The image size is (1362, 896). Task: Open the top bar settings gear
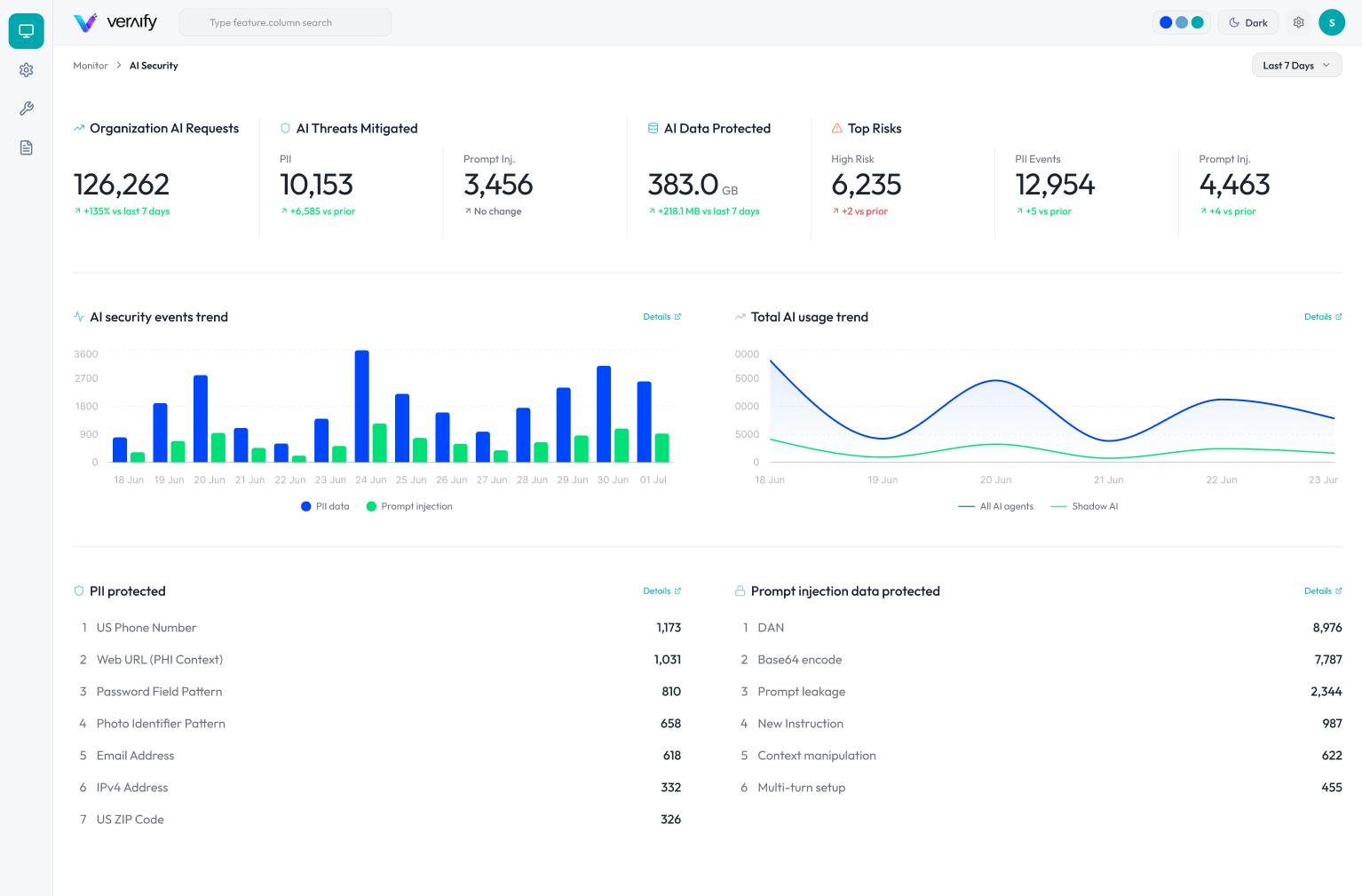(1298, 22)
